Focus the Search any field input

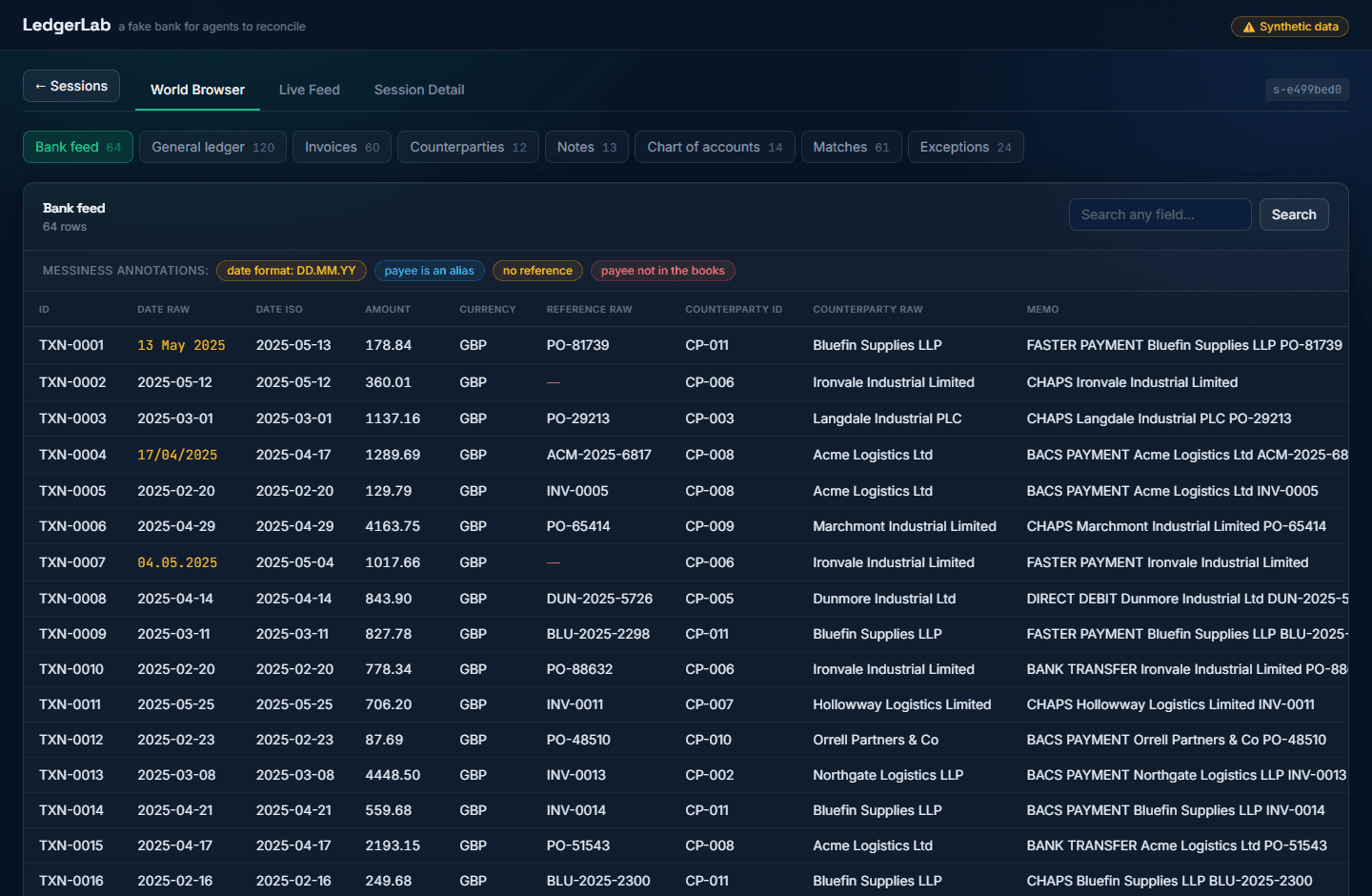(1160, 214)
